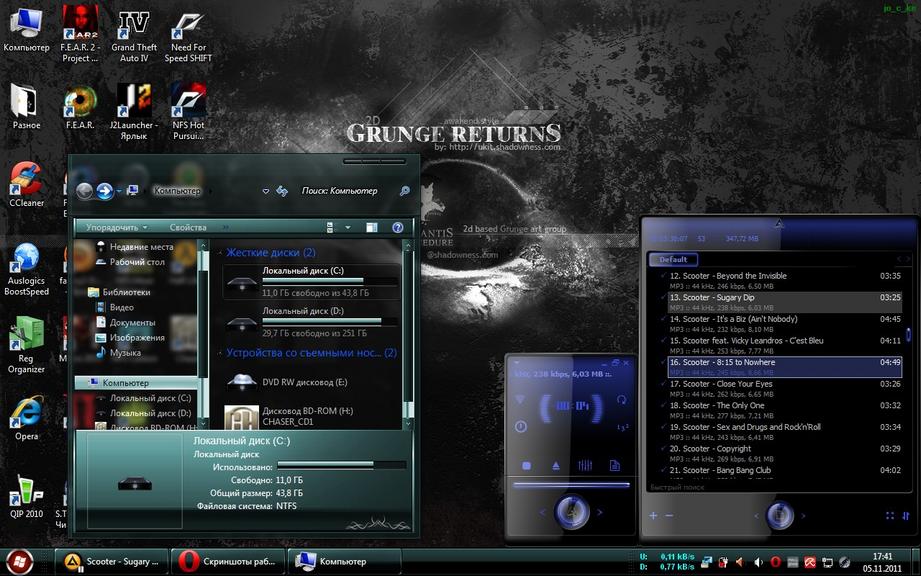Show more Explorer toolbar commands chevron
Screen dimensions: 921x576
point(225,227)
